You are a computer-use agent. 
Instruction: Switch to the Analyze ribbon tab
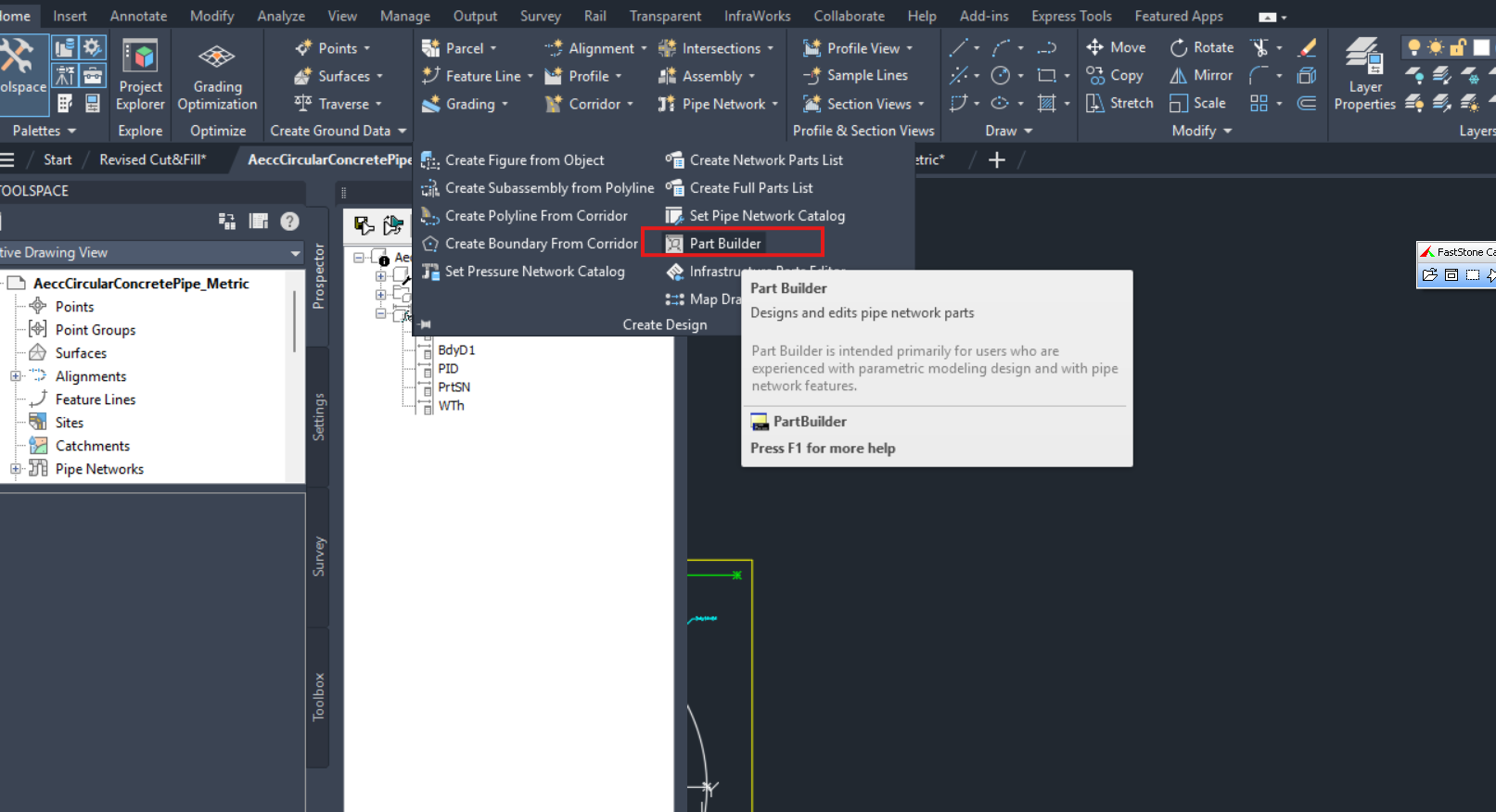pyautogui.click(x=281, y=16)
